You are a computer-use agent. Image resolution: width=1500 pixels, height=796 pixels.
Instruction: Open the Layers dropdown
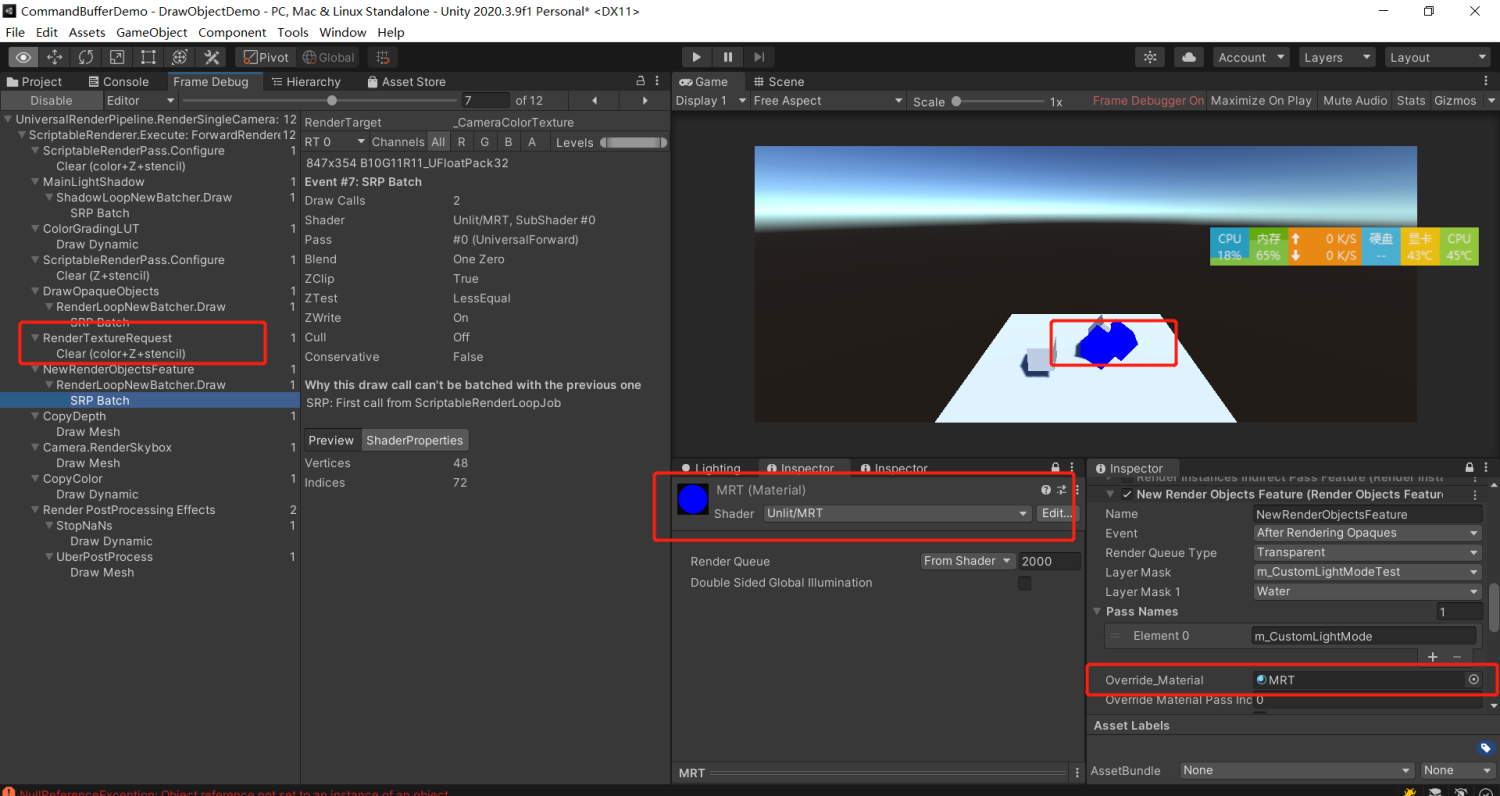(x=1337, y=57)
